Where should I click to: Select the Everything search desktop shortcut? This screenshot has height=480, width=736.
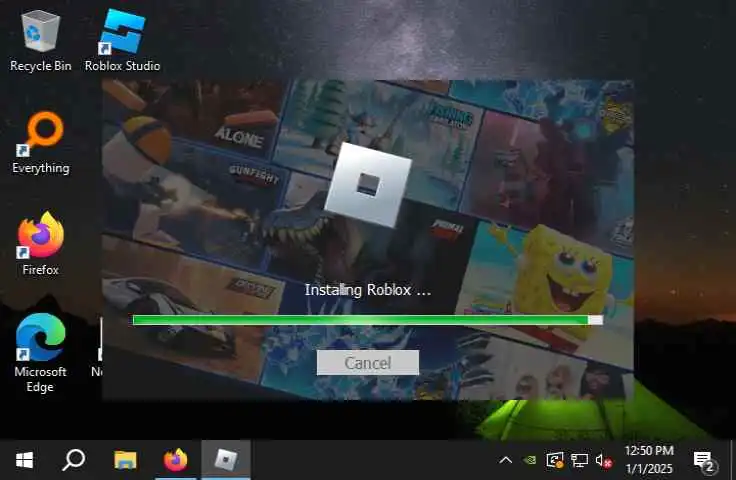41,143
